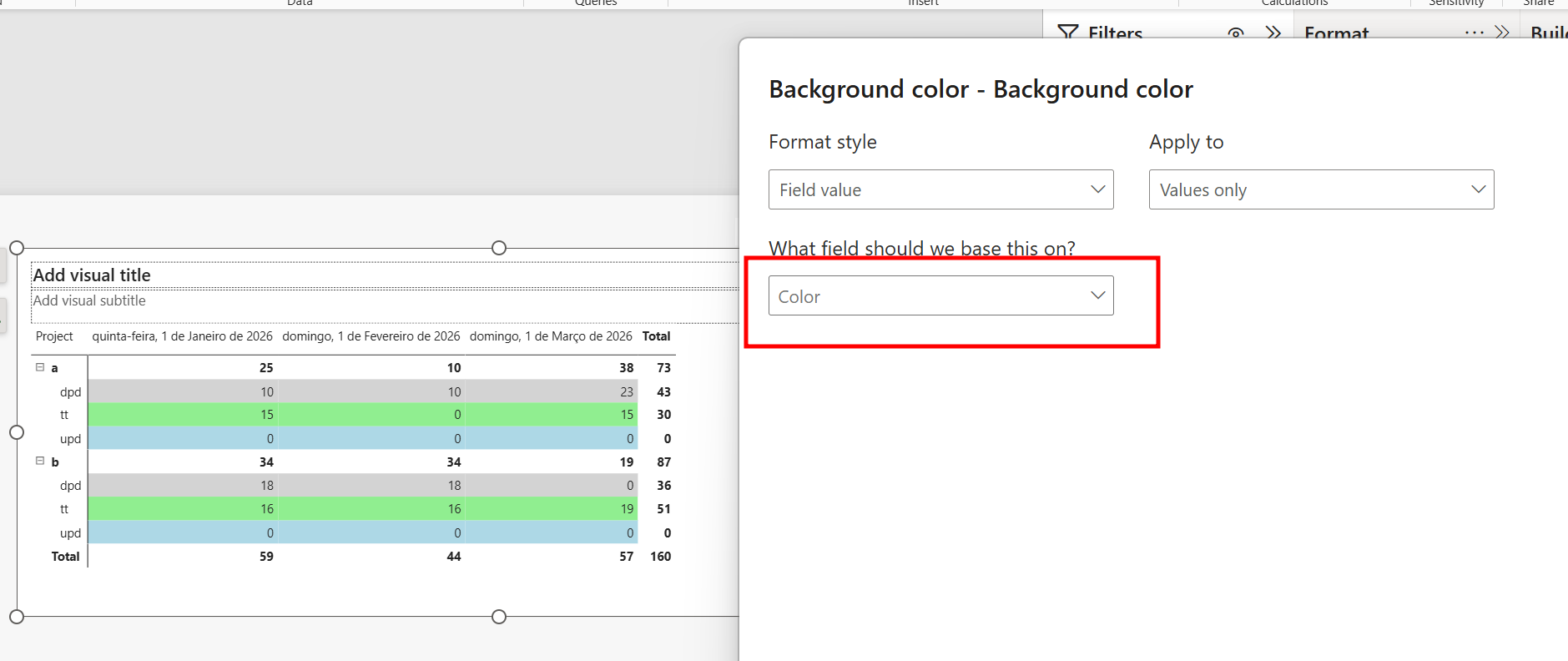Viewport: 1568px width, 661px height.
Task: Click the project b total value 87
Action: pyautogui.click(x=663, y=462)
